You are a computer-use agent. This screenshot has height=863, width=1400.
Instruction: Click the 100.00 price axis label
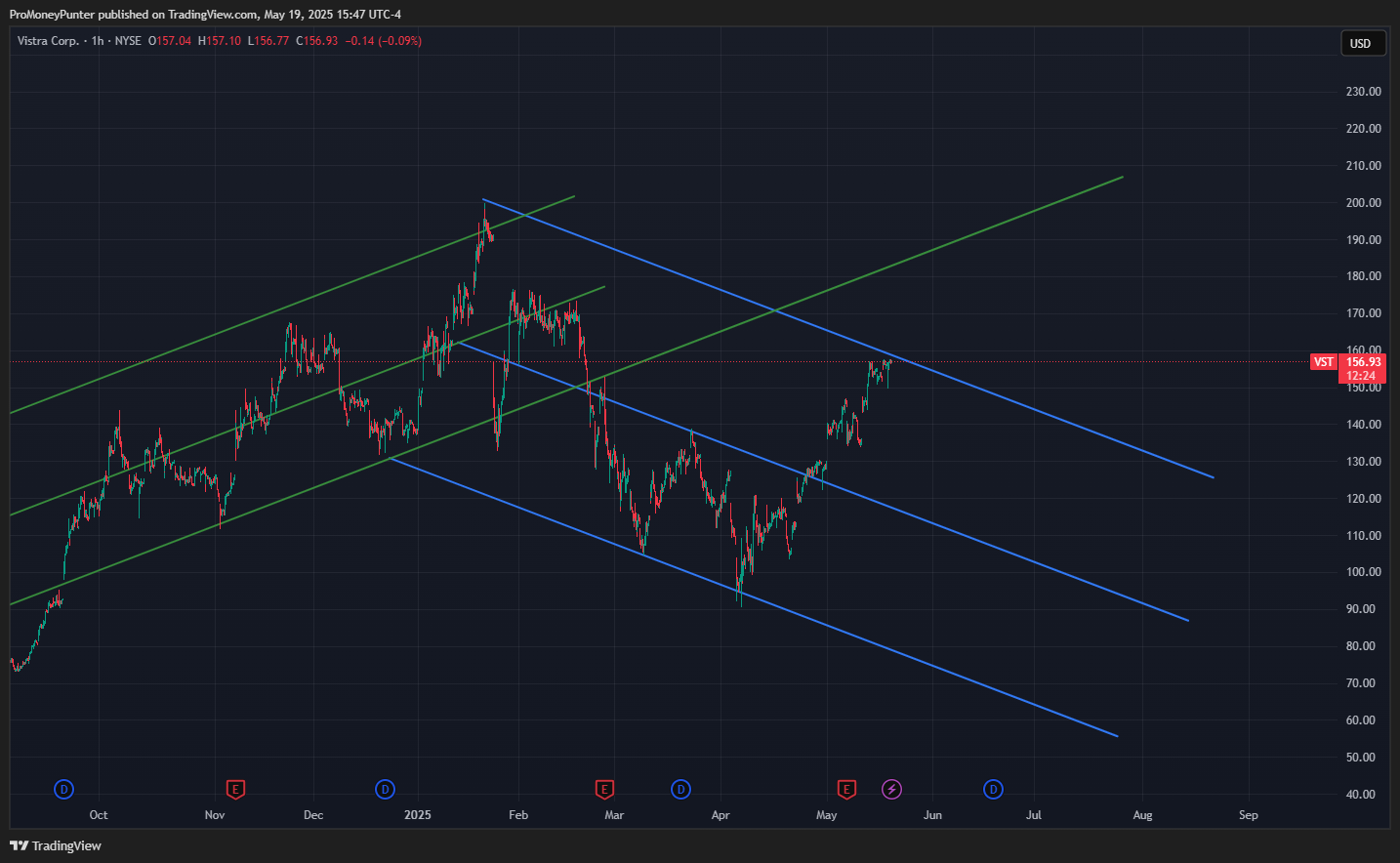click(x=1364, y=572)
